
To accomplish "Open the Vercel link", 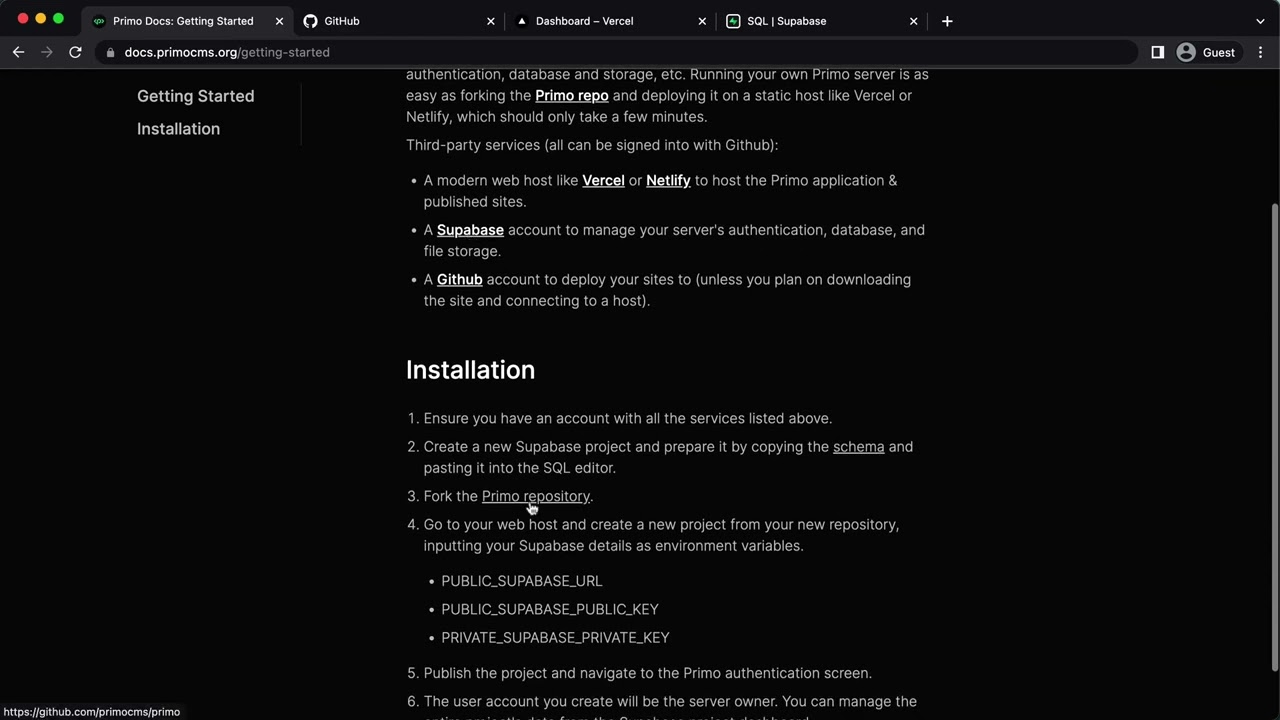I will [603, 181].
